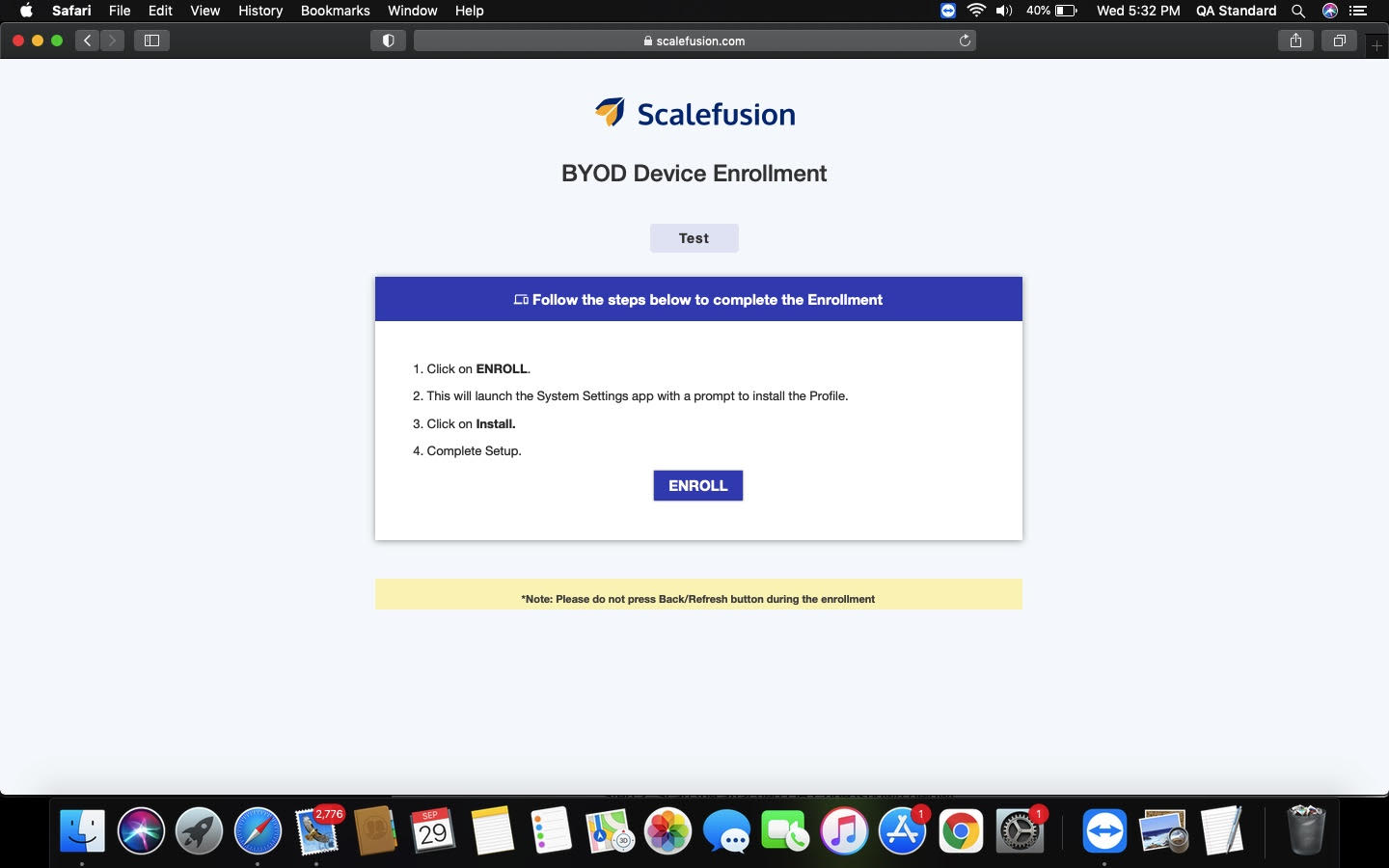This screenshot has width=1389, height=868.
Task: Open Music (iTunes) in the Dock
Action: click(x=844, y=831)
